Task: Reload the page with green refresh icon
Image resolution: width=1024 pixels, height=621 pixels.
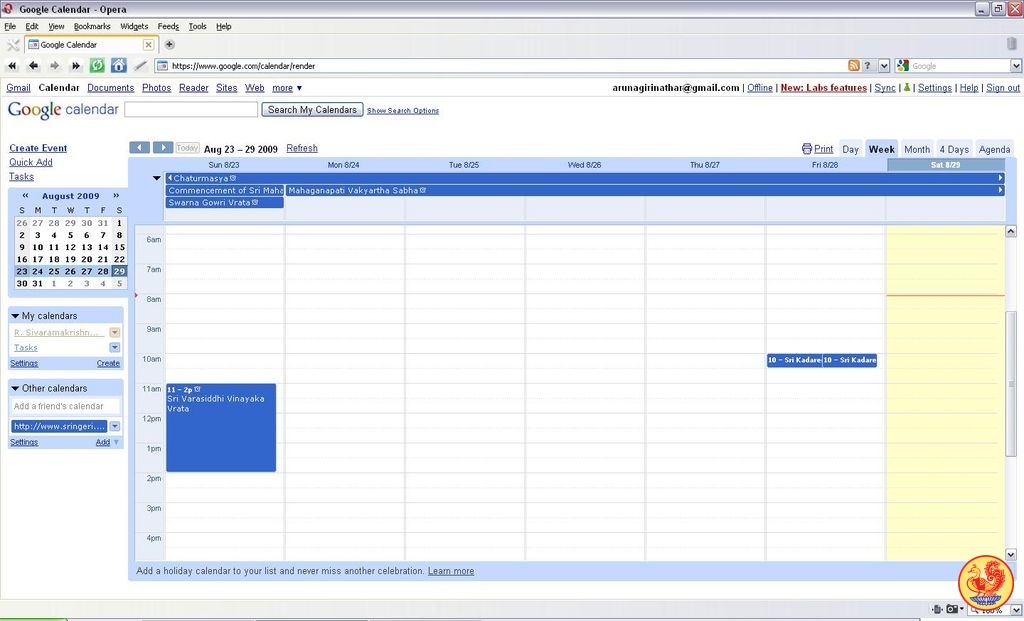Action: tap(97, 65)
